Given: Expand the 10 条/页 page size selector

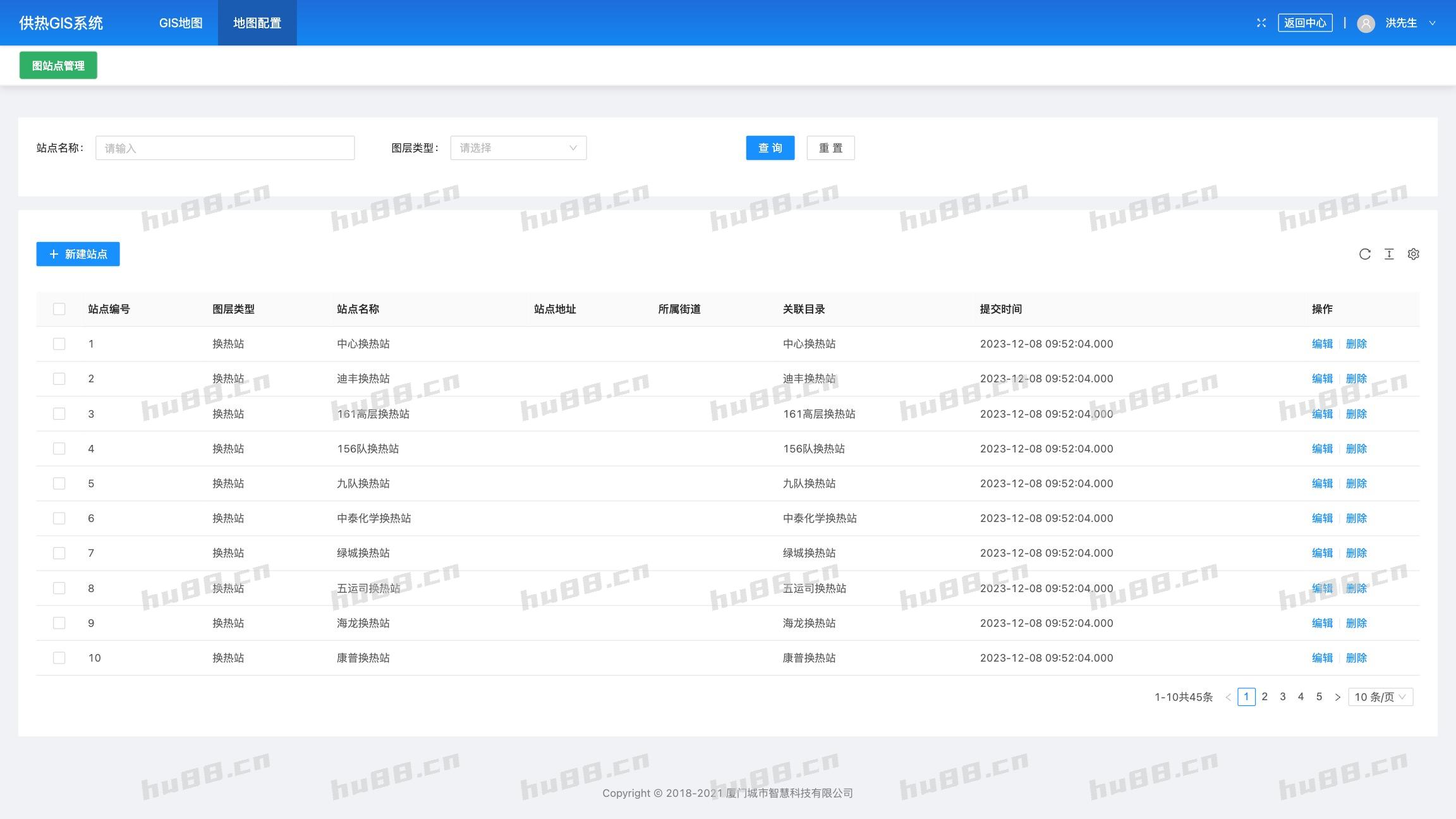Looking at the screenshot, I should click(x=1380, y=697).
